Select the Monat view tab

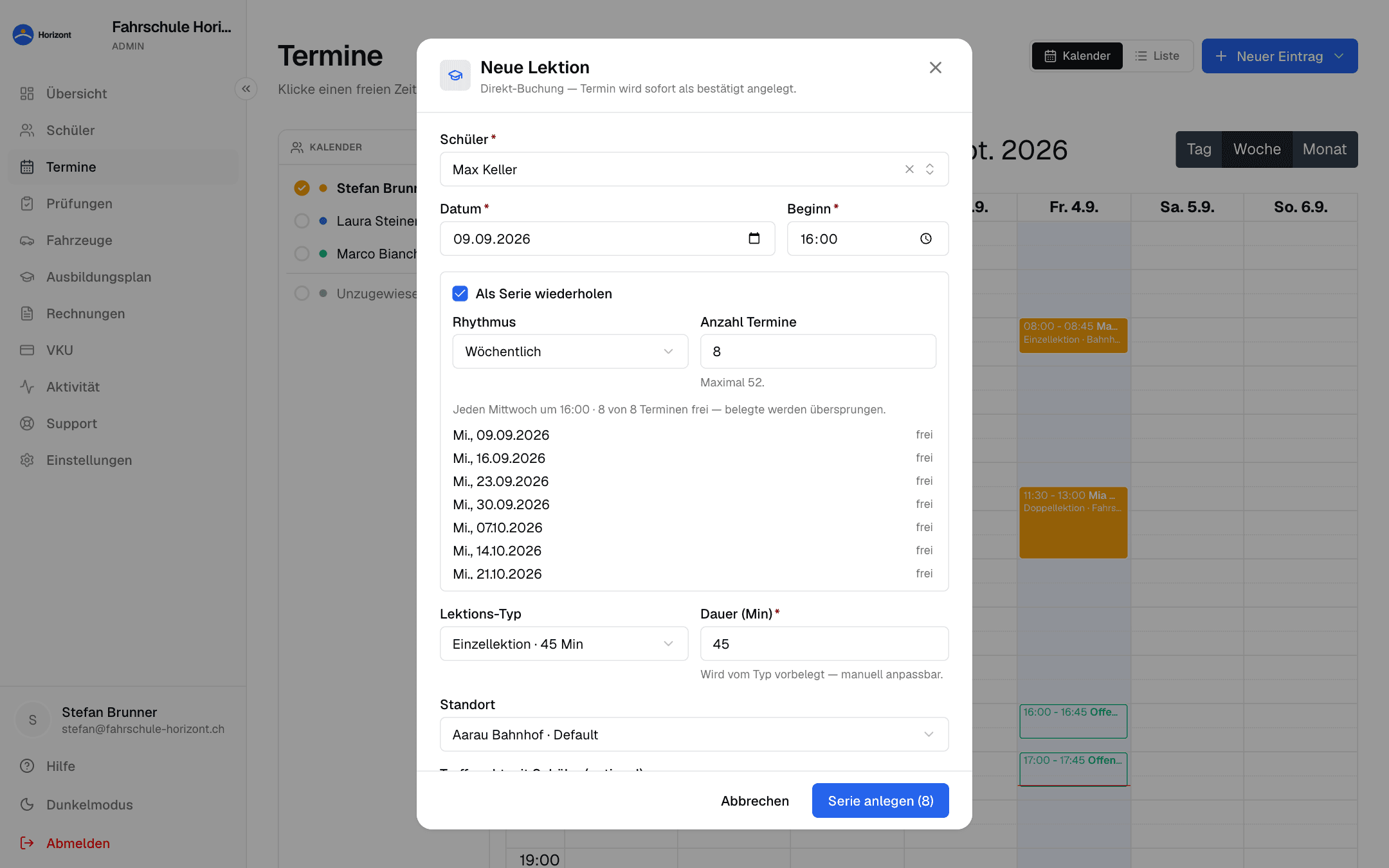(1325, 149)
